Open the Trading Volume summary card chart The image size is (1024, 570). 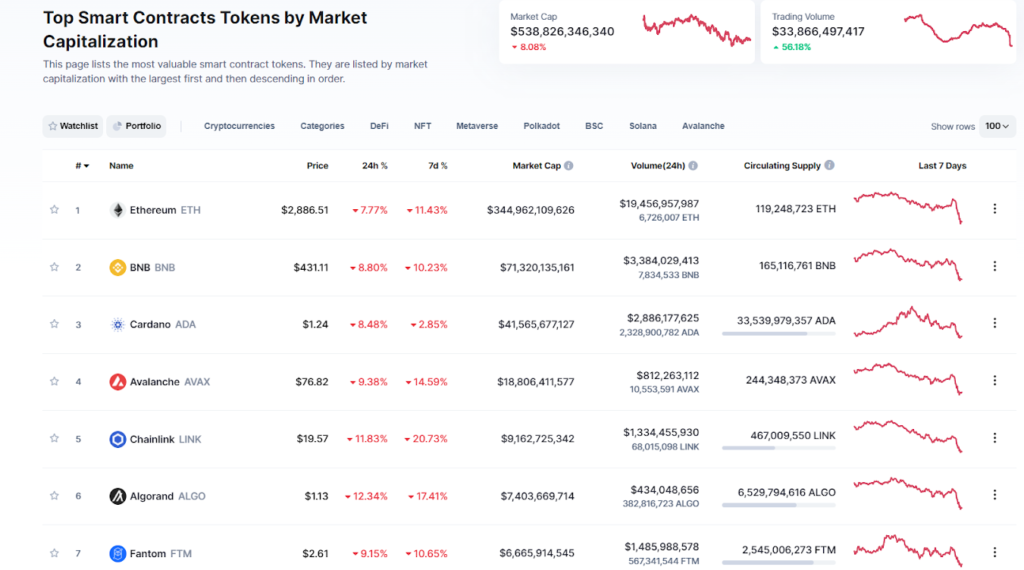(x=958, y=30)
